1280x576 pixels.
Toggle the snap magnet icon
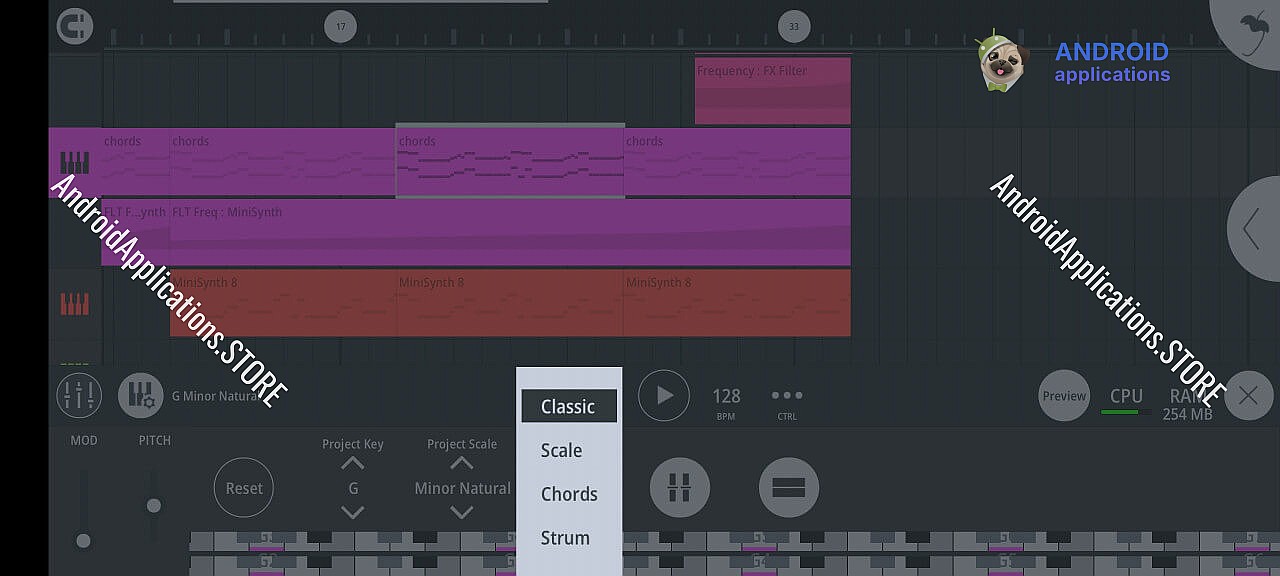click(x=74, y=27)
